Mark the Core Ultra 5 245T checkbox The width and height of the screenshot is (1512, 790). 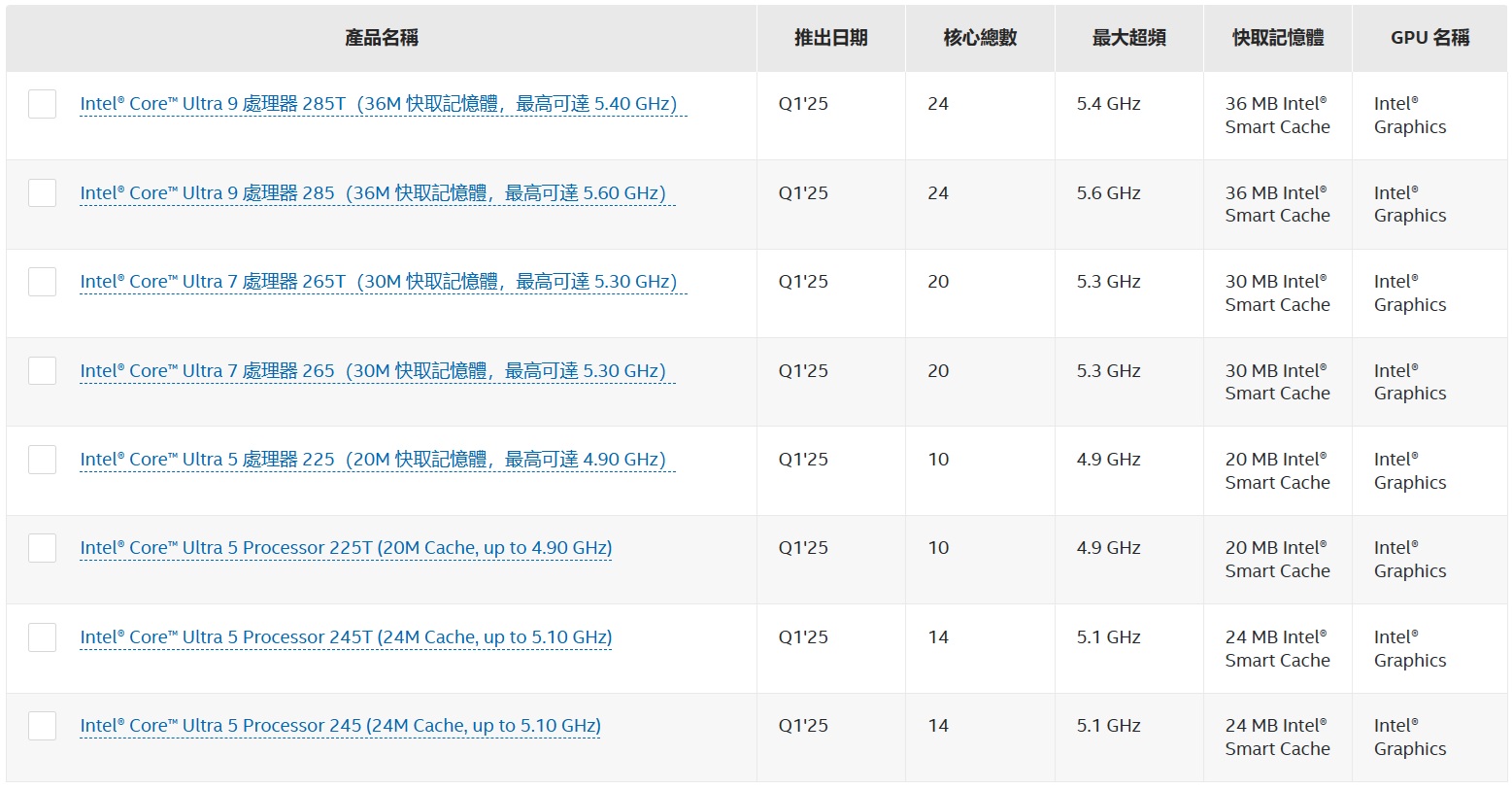42,637
